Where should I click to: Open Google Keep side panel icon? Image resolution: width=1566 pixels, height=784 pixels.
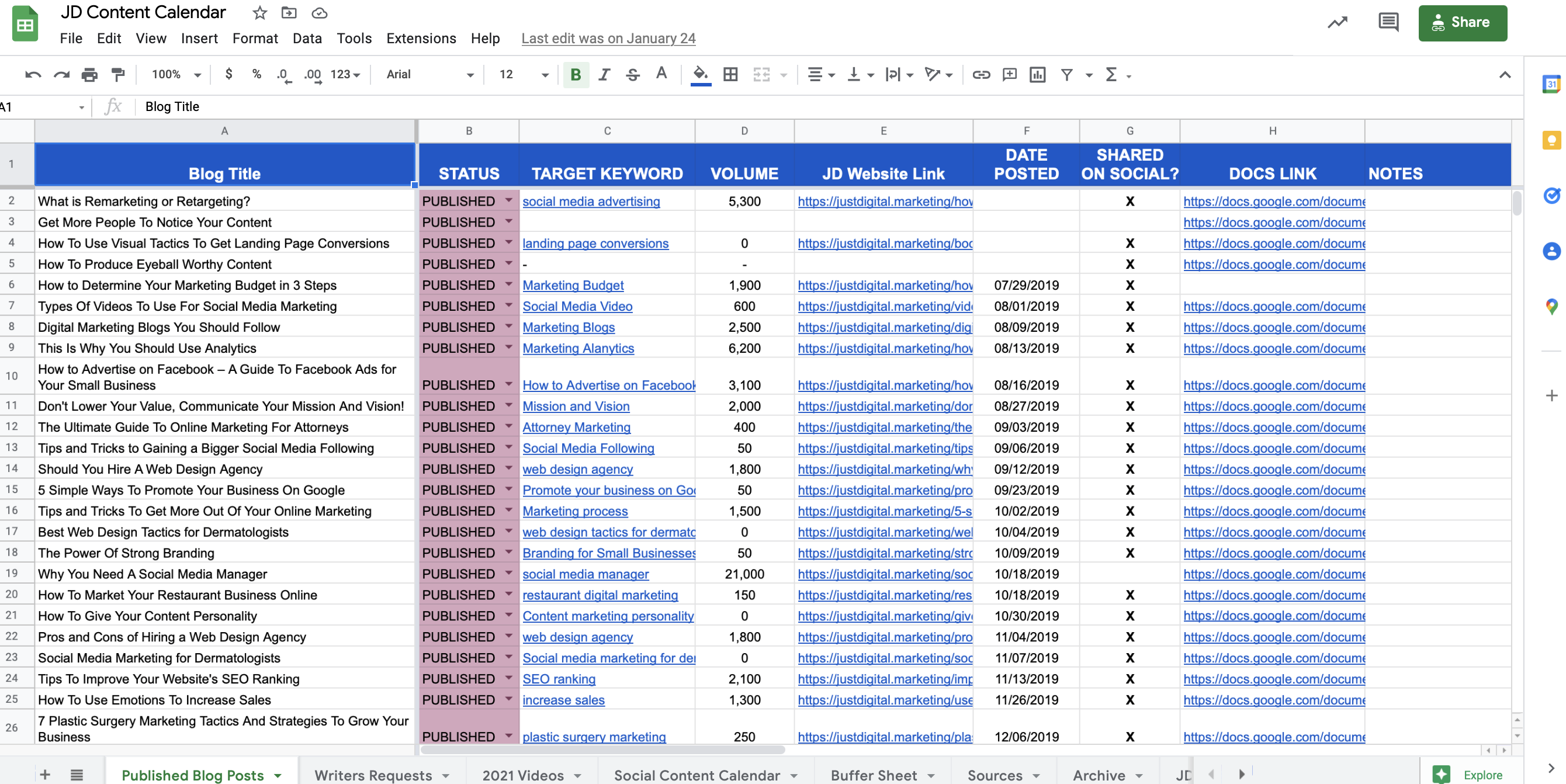pos(1551,140)
